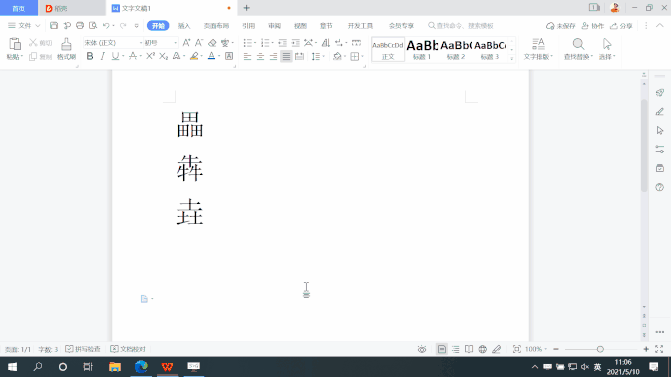
Task: Save the document with the disk icon
Action: pyautogui.click(x=54, y=26)
